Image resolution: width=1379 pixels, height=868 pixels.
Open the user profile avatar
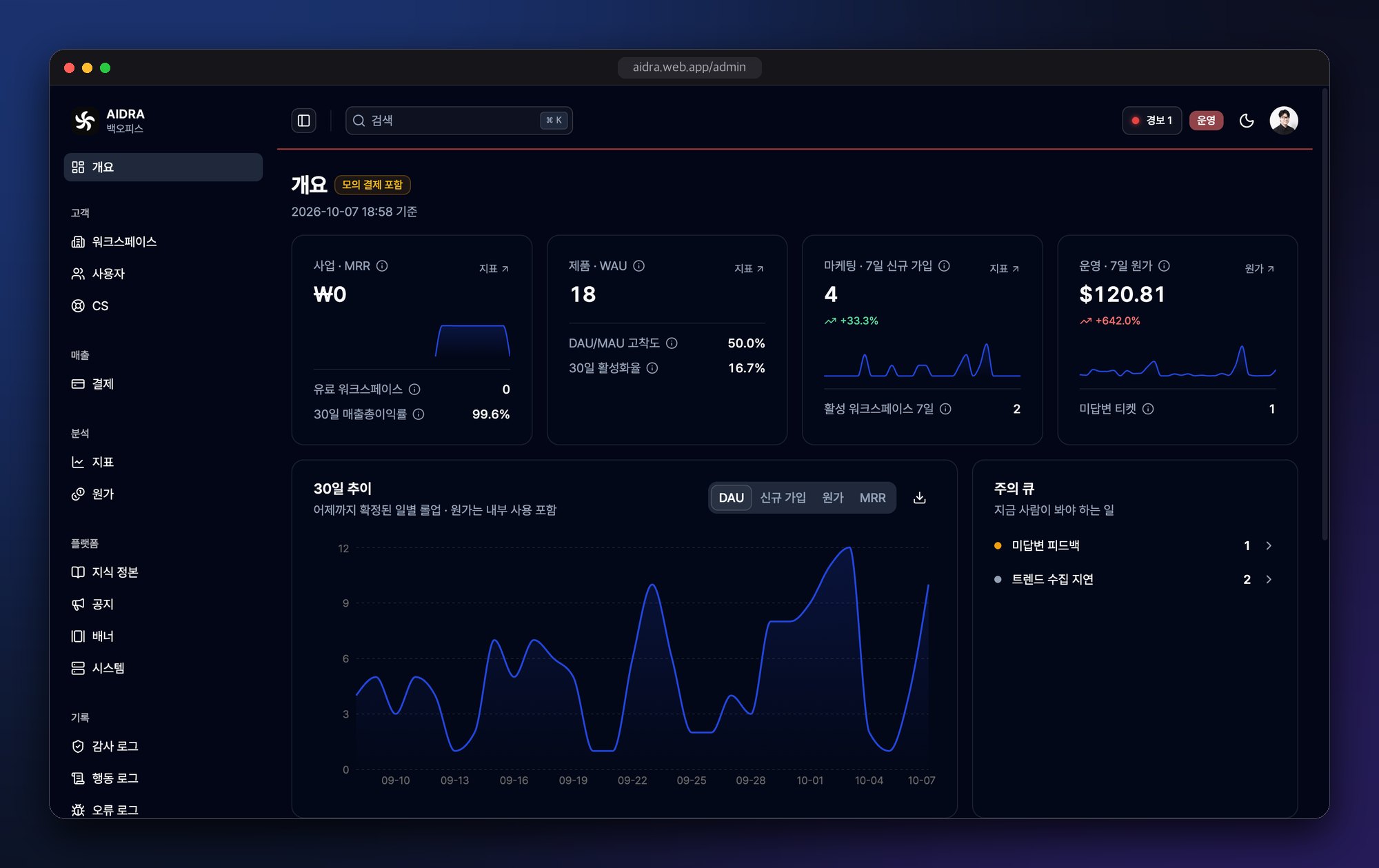click(x=1283, y=121)
